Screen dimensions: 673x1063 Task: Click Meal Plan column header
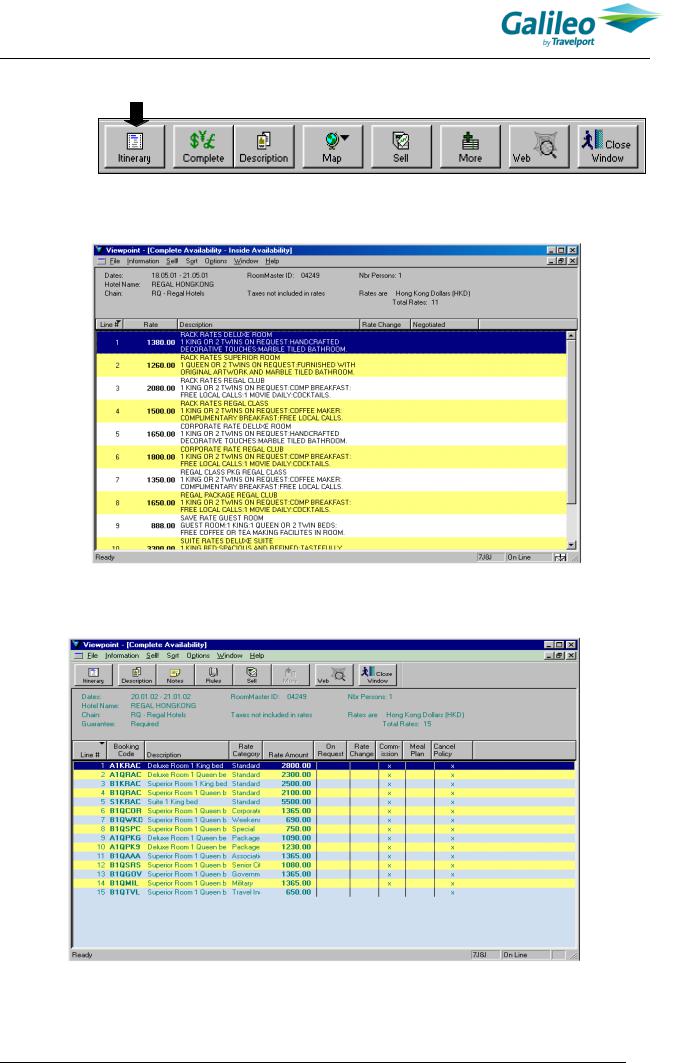[x=417, y=750]
